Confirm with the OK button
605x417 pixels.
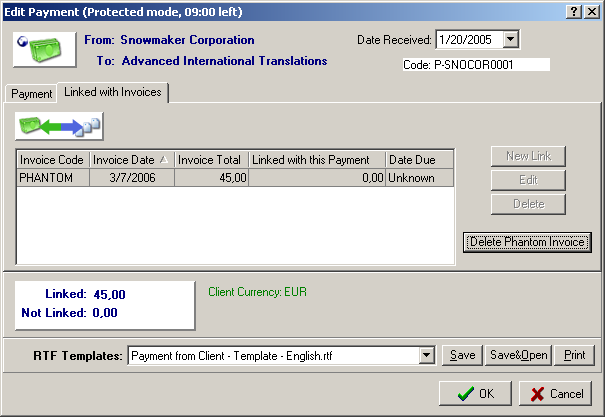coord(475,393)
